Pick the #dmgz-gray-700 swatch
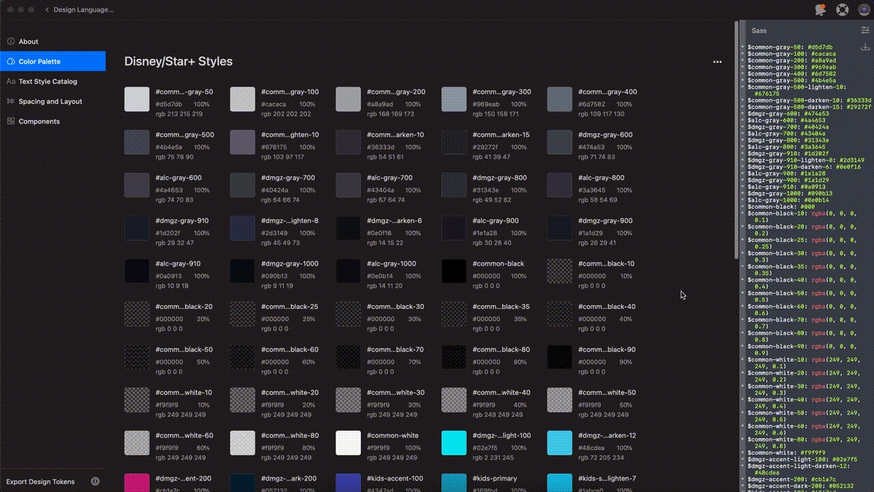 click(x=242, y=185)
